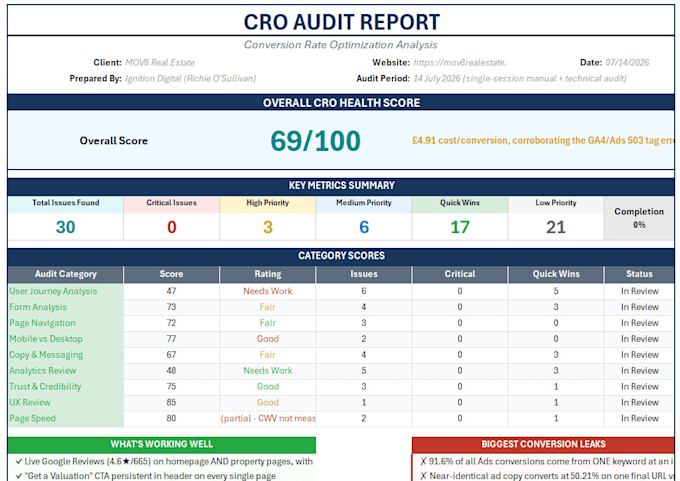680x481 pixels.
Task: Select Trust & Credibility score 75
Action: coord(171,386)
